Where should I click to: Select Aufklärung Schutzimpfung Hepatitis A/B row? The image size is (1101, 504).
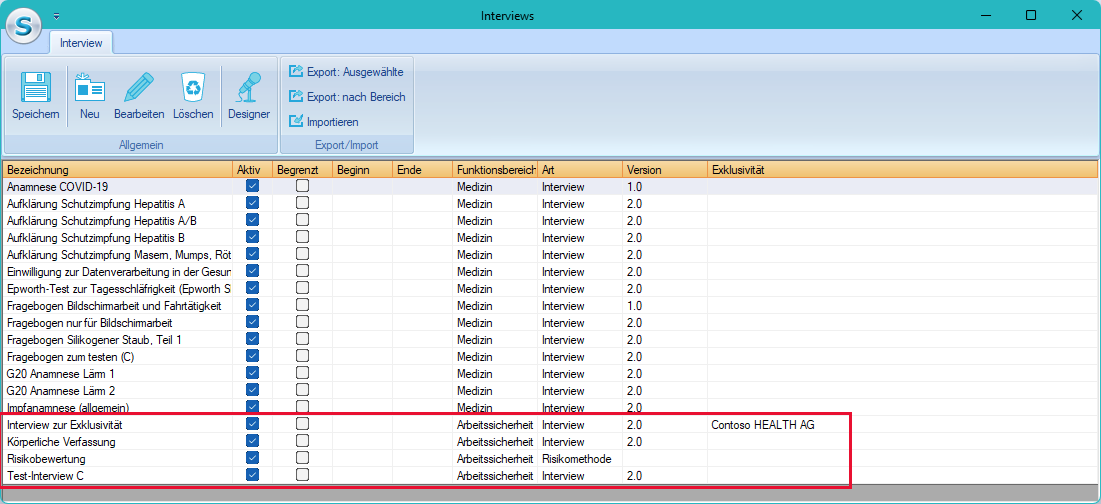pyautogui.click(x=550, y=220)
